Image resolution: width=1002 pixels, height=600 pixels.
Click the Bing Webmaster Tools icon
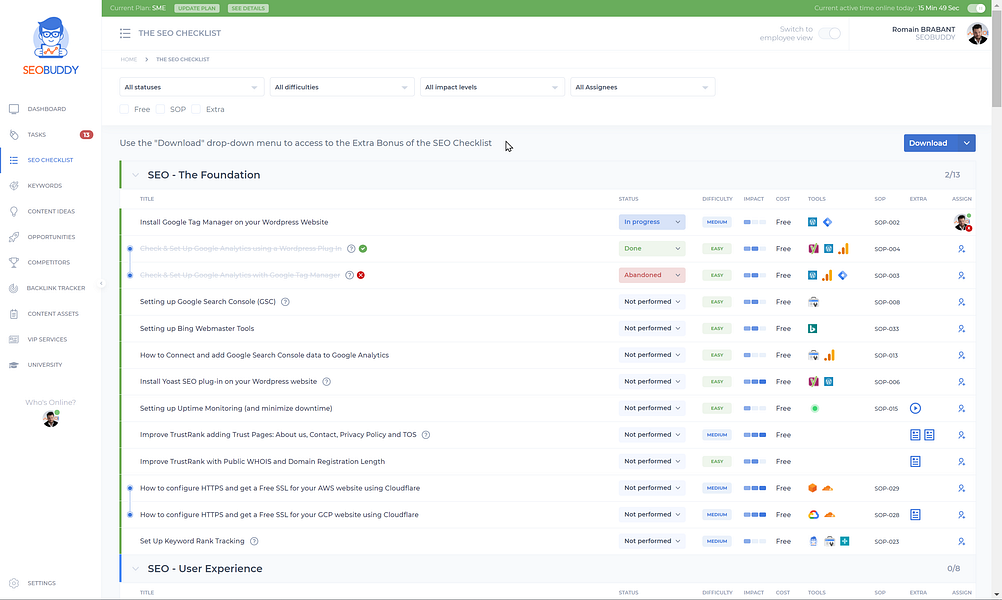(x=813, y=328)
